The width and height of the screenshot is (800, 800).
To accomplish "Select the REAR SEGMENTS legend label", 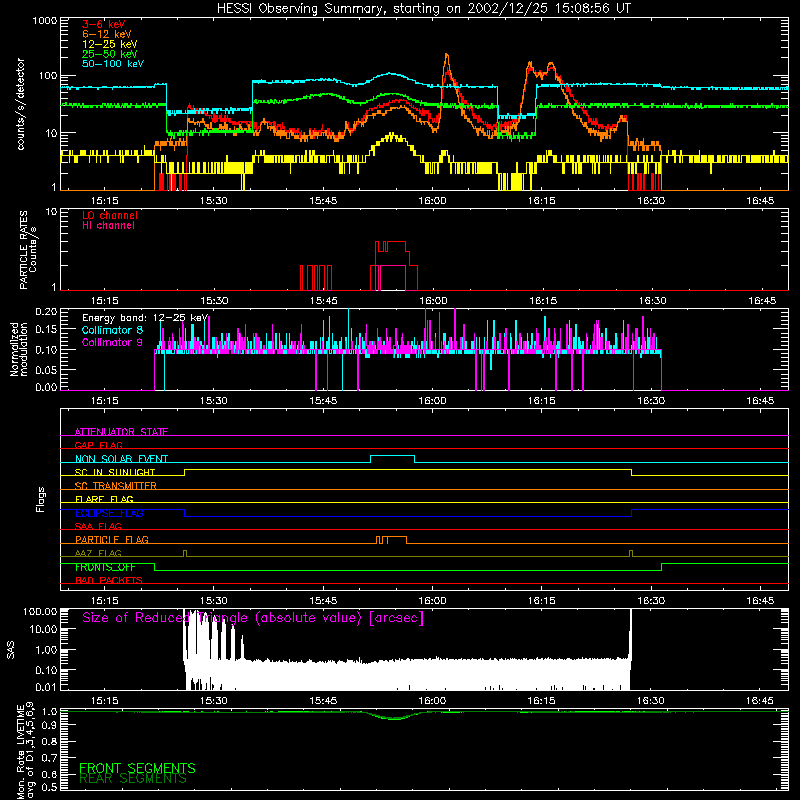I will pos(133,779).
